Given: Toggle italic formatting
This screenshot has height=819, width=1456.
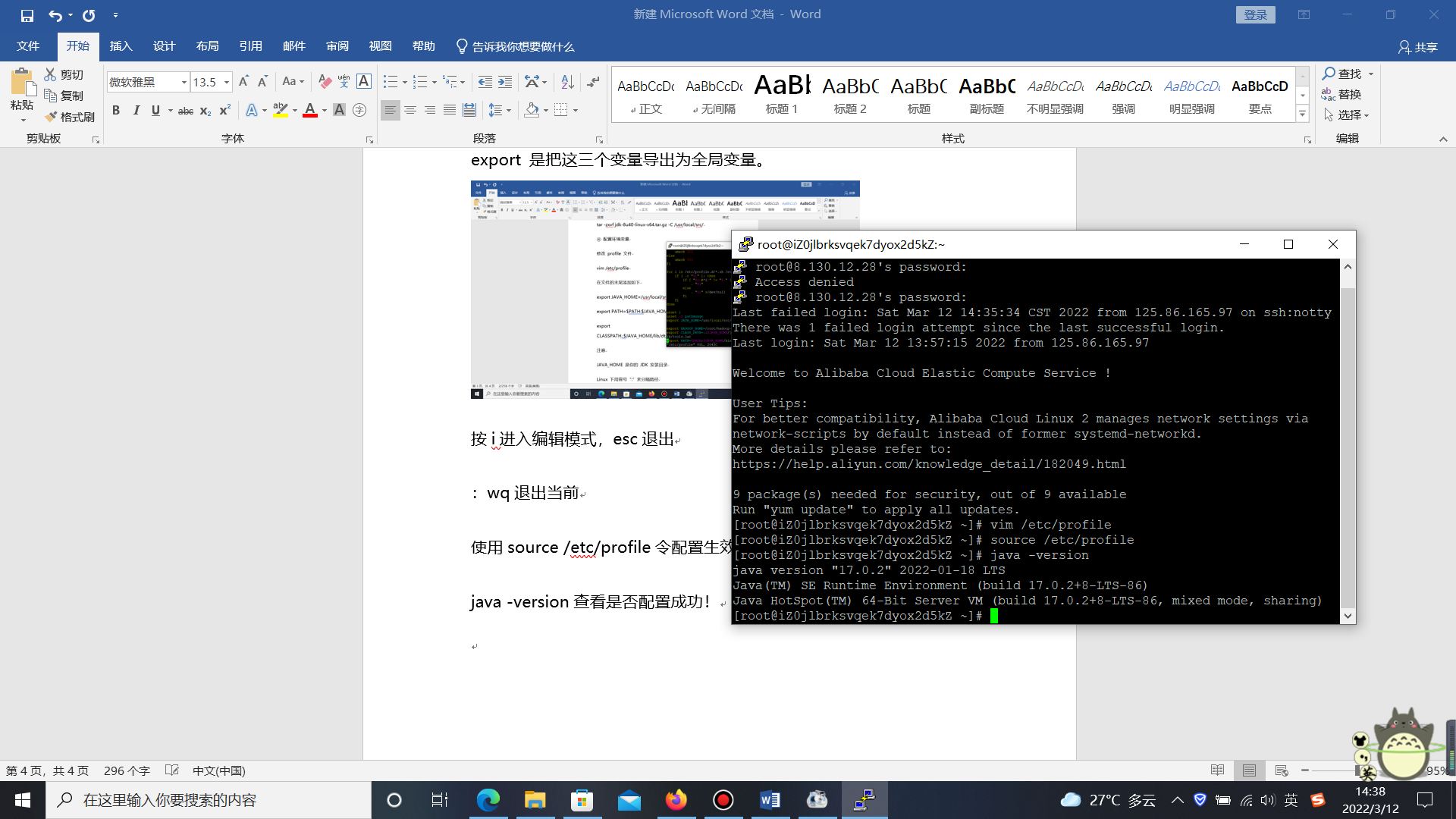Looking at the screenshot, I should 136,111.
